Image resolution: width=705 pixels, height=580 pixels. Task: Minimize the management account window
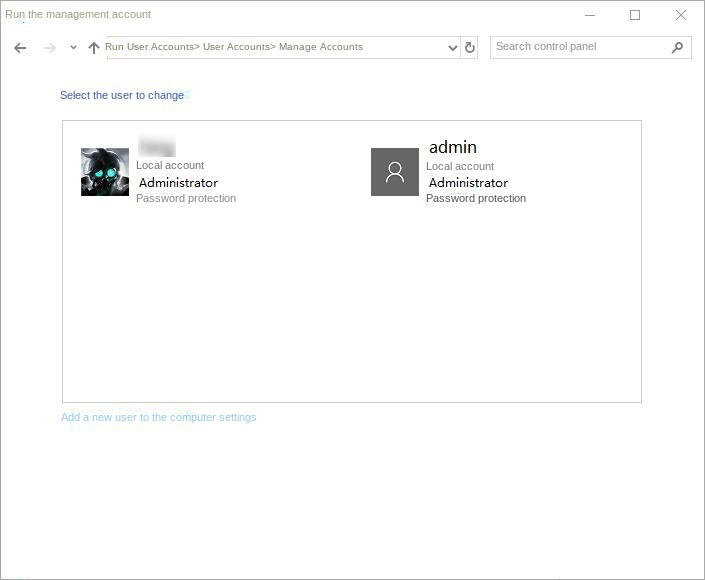click(590, 15)
